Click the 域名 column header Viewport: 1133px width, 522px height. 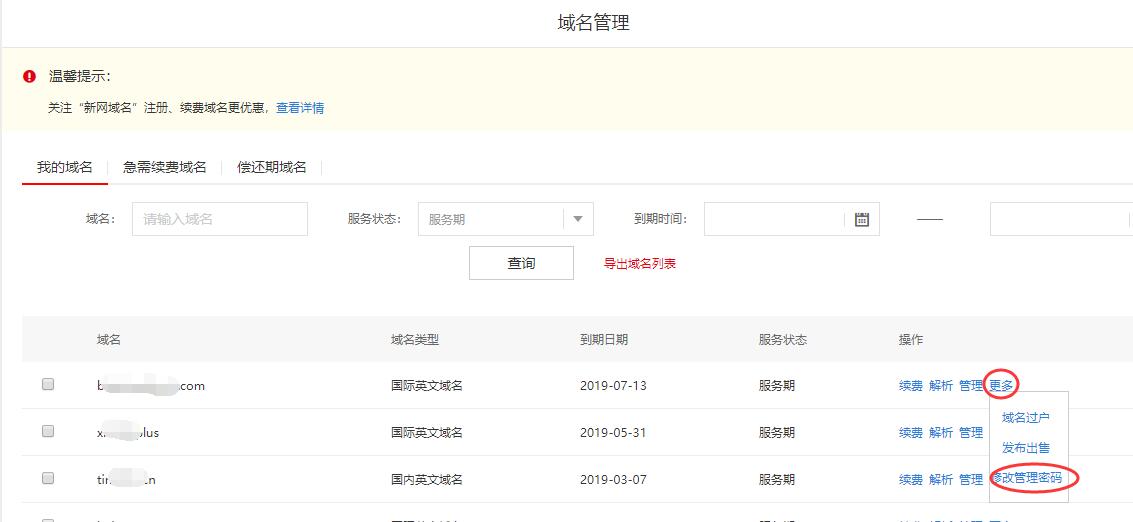click(x=108, y=340)
